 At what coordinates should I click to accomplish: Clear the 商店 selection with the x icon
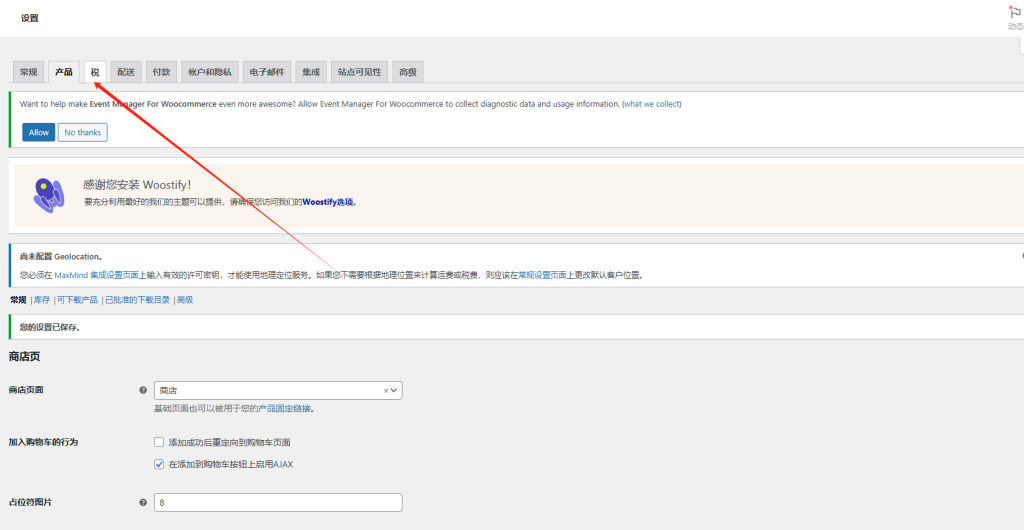(x=386, y=391)
